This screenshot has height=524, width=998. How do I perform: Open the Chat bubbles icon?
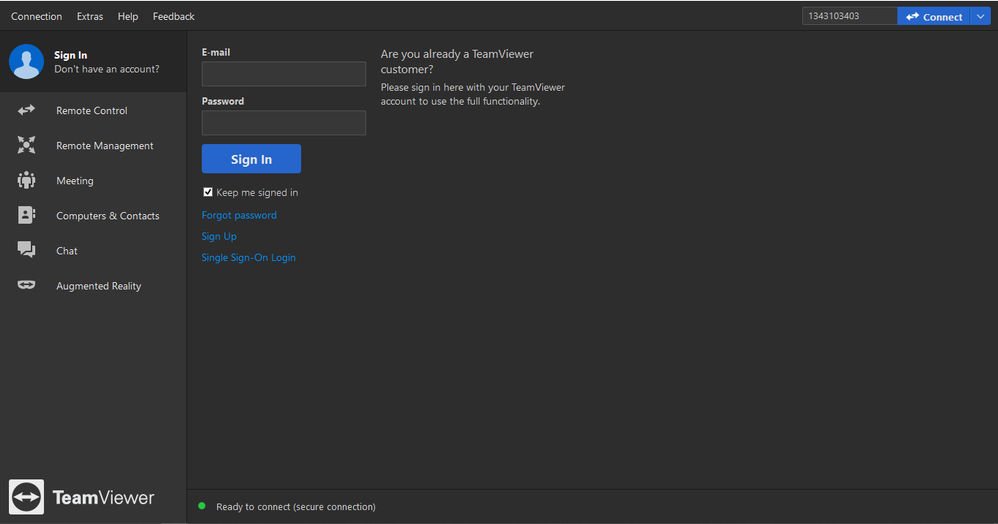(x=26, y=250)
